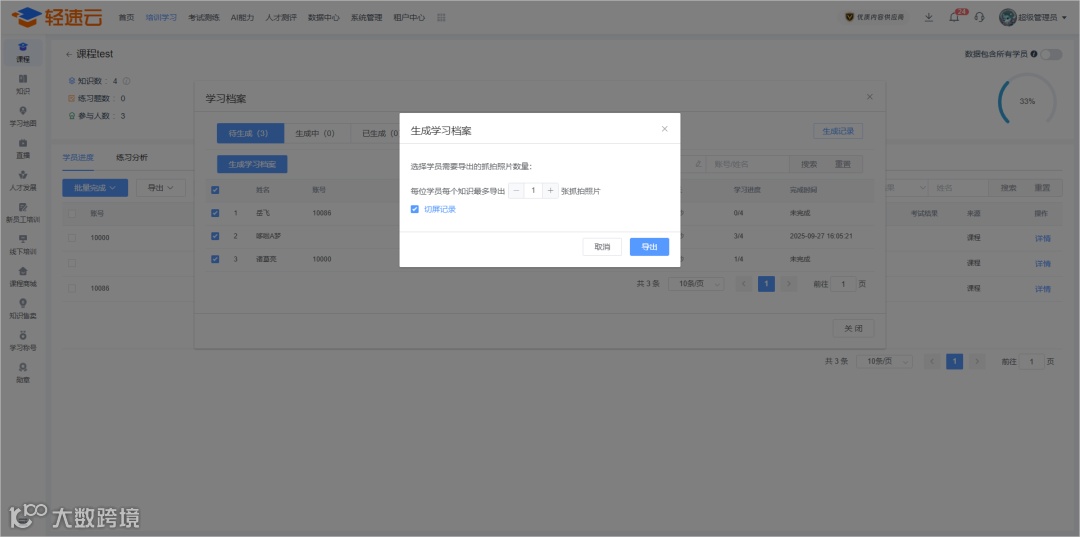Click the 优质内容供应商 badge
This screenshot has height=537, width=1080.
pyautogui.click(x=875, y=17)
